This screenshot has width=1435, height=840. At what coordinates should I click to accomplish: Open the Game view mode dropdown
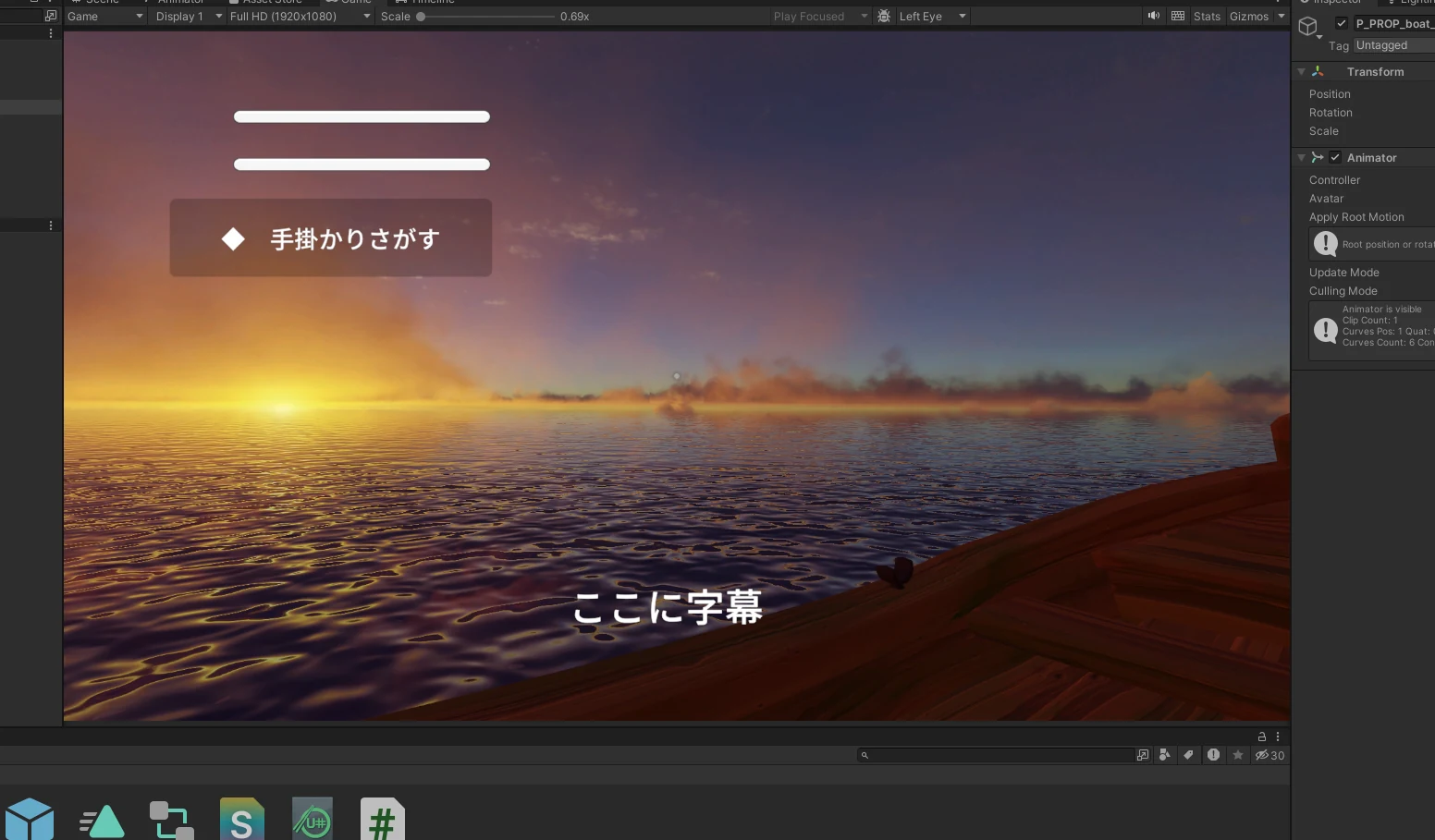105,16
